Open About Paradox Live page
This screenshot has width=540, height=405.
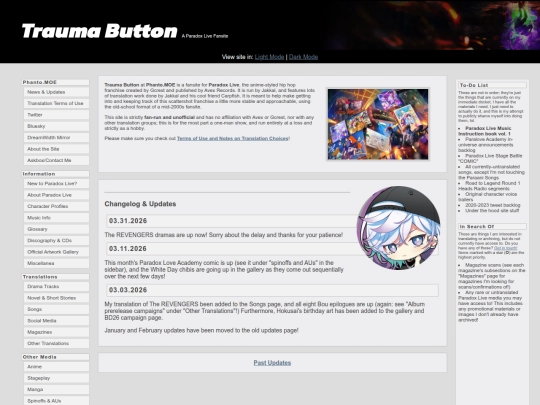click(x=56, y=195)
